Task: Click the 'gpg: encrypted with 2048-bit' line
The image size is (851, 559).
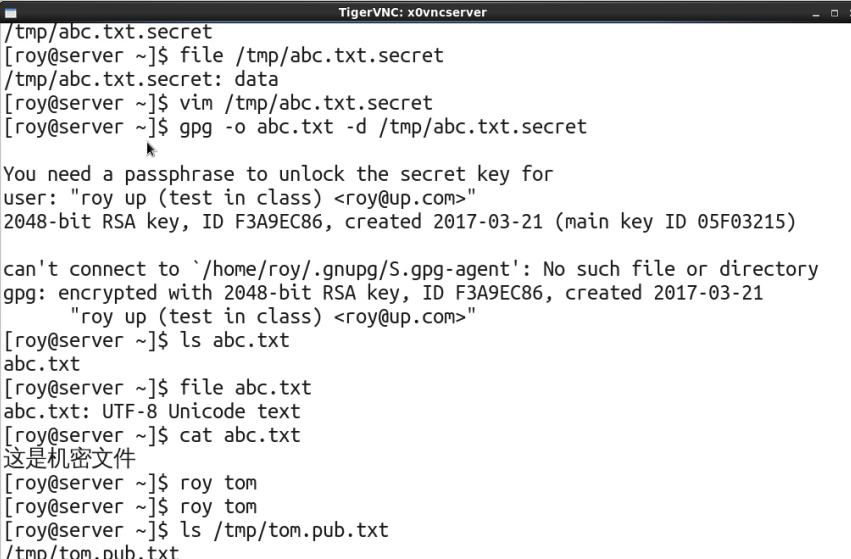Action: click(383, 293)
